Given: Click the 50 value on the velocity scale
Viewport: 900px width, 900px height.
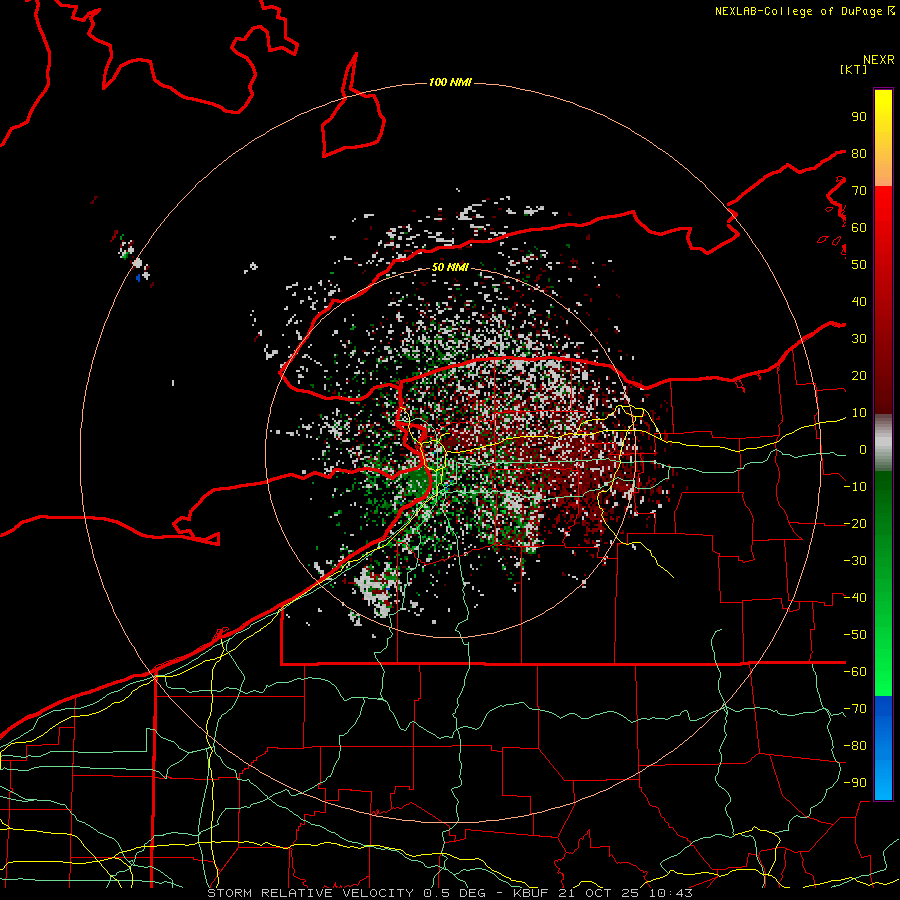Looking at the screenshot, I should click(859, 265).
